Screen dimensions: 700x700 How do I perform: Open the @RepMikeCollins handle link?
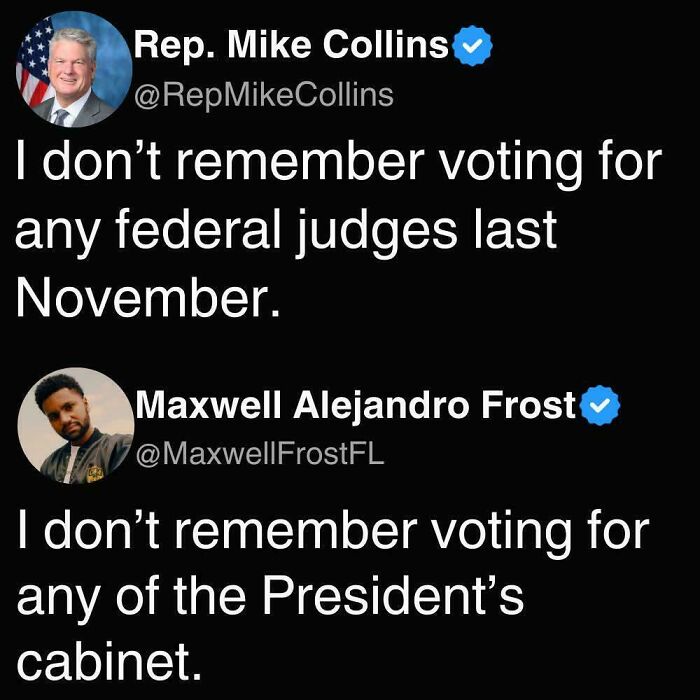(x=263, y=95)
